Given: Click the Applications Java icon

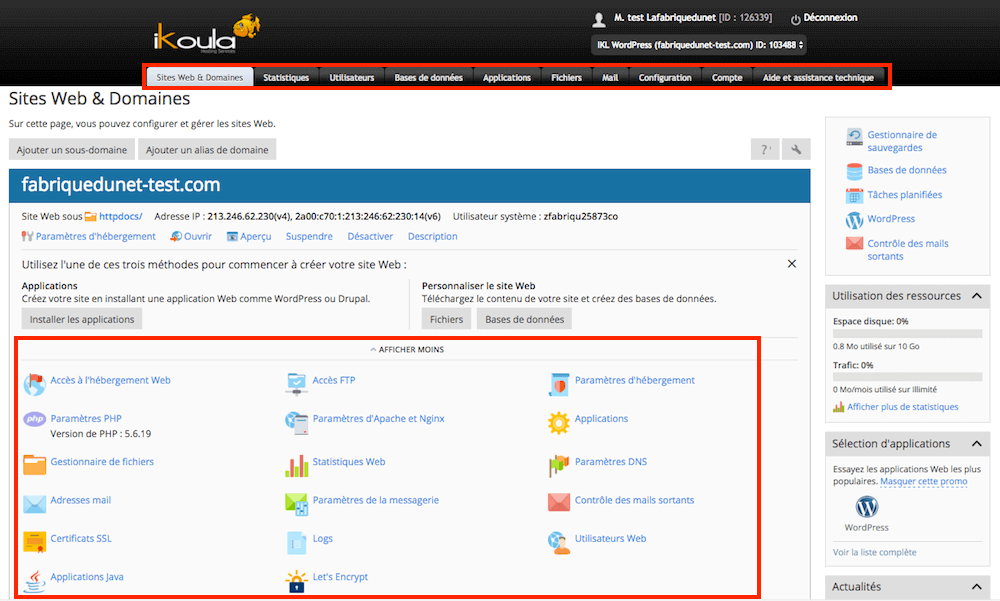Looking at the screenshot, I should 35,578.
